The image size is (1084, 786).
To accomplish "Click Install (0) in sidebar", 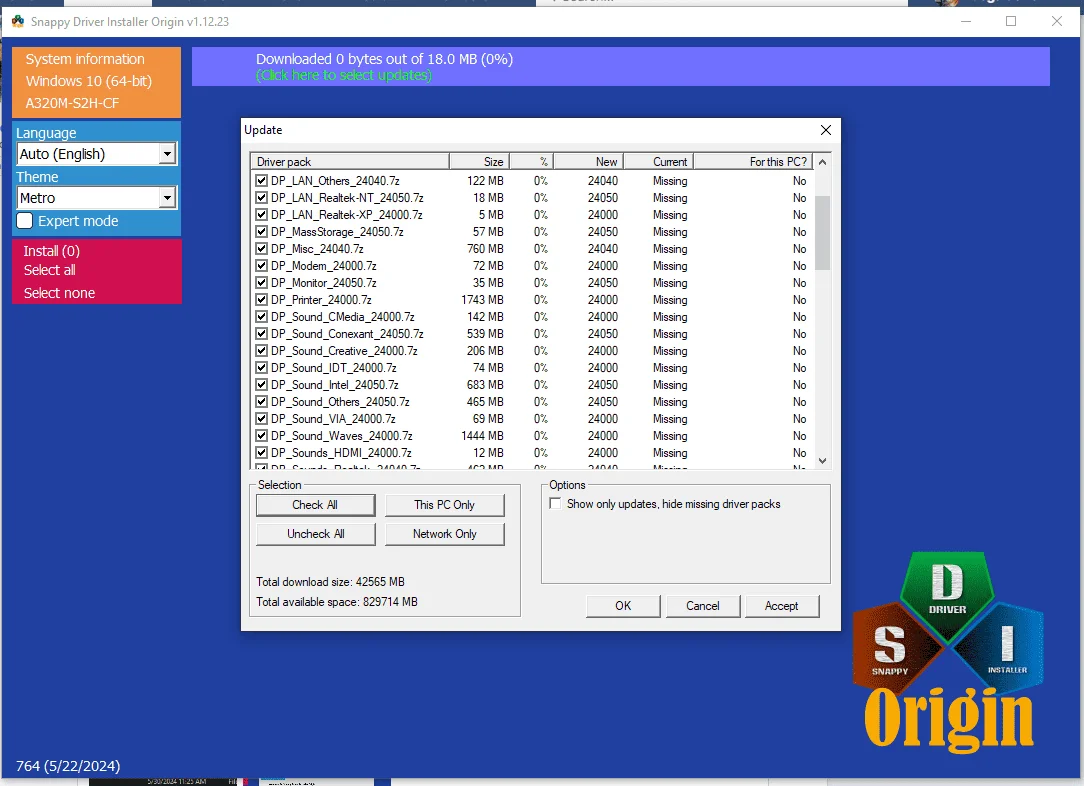I will 51,251.
